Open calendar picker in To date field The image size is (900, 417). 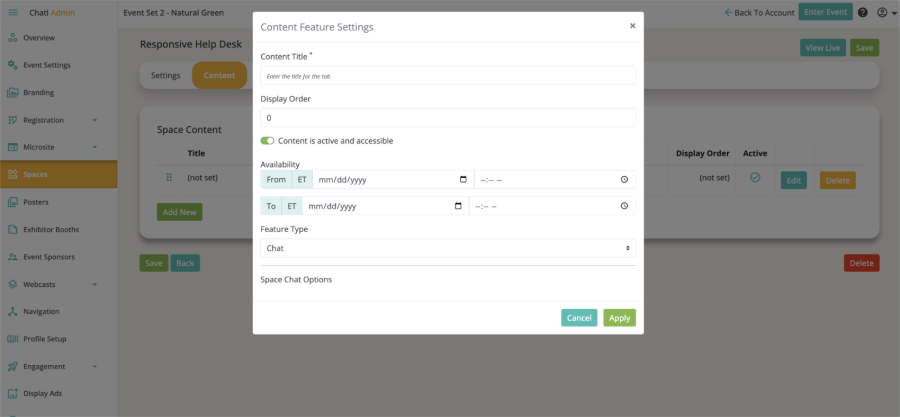coord(458,206)
